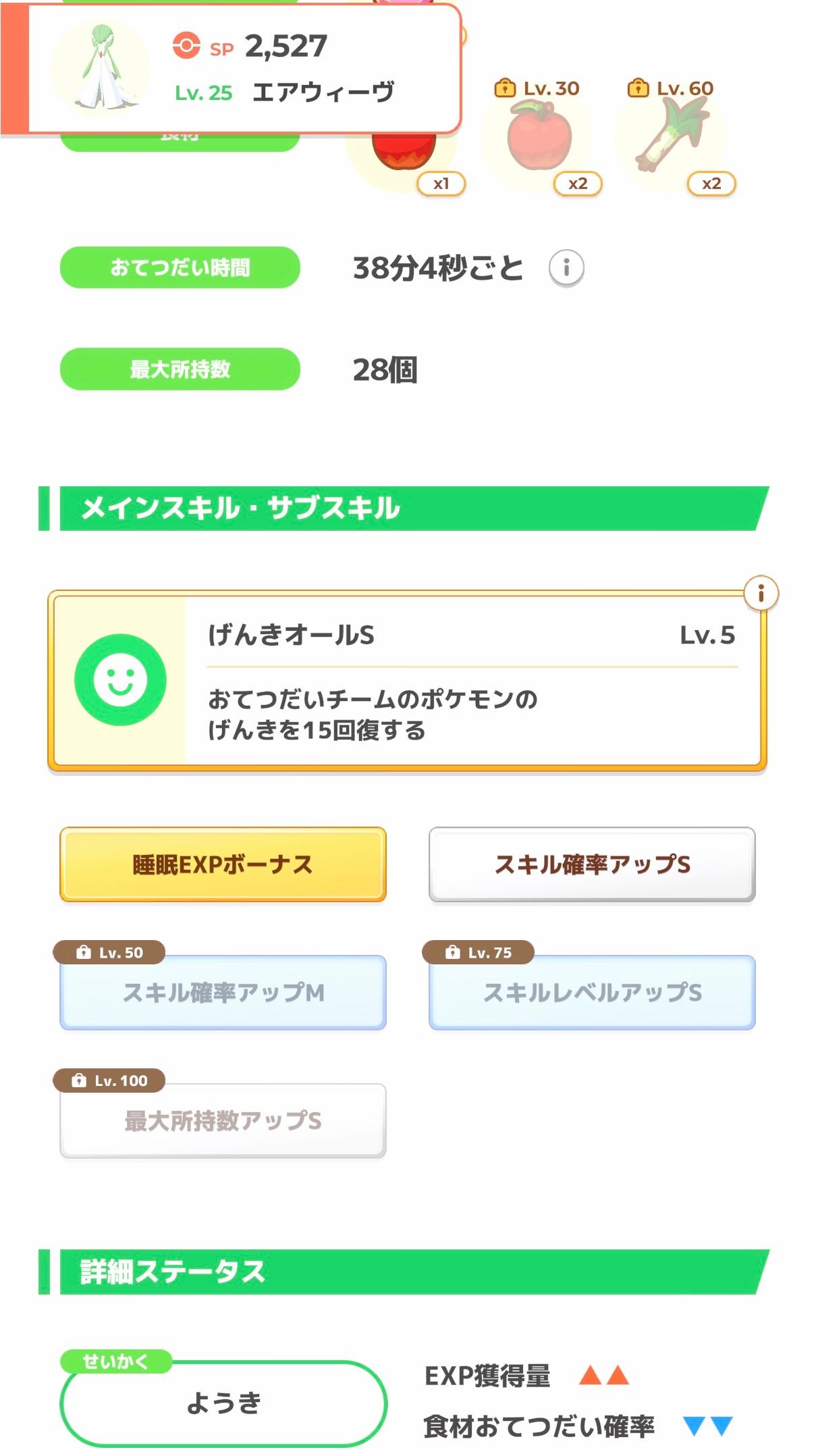Tap the ようき nature box
This screenshot has height=1456, width=814.
[223, 1403]
